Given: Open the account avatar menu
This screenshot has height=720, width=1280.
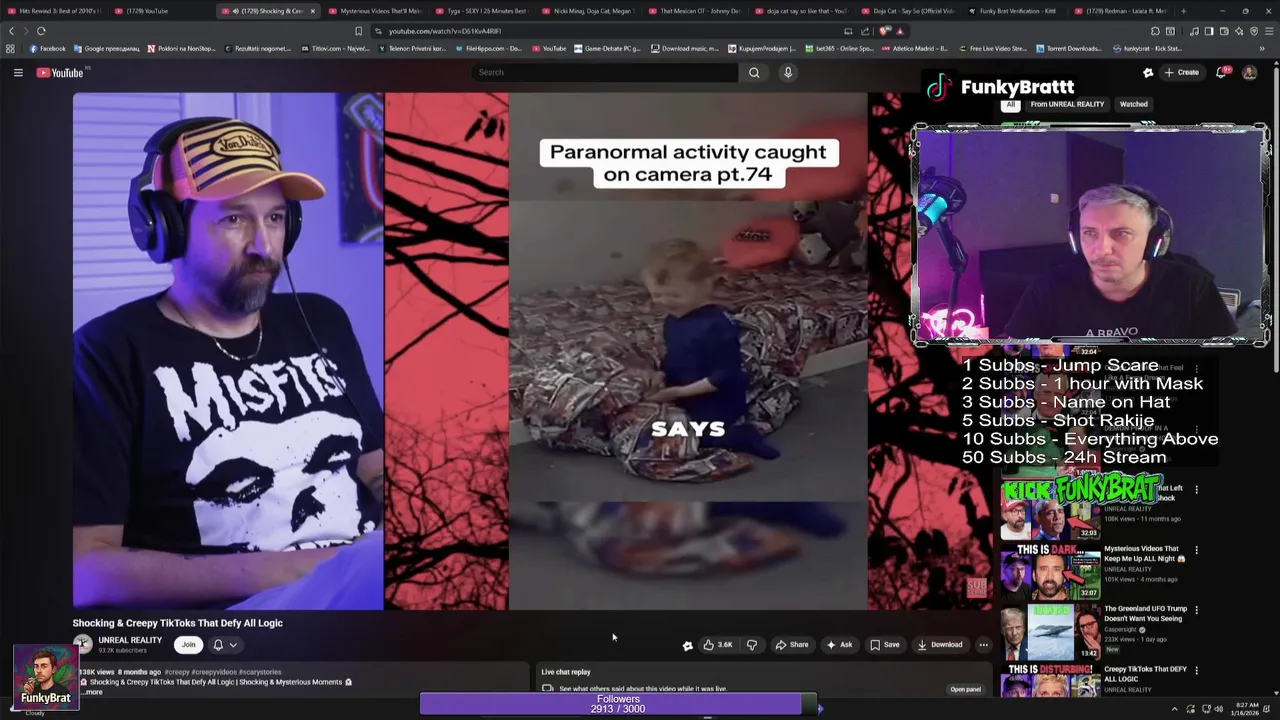Looking at the screenshot, I should [x=1249, y=72].
